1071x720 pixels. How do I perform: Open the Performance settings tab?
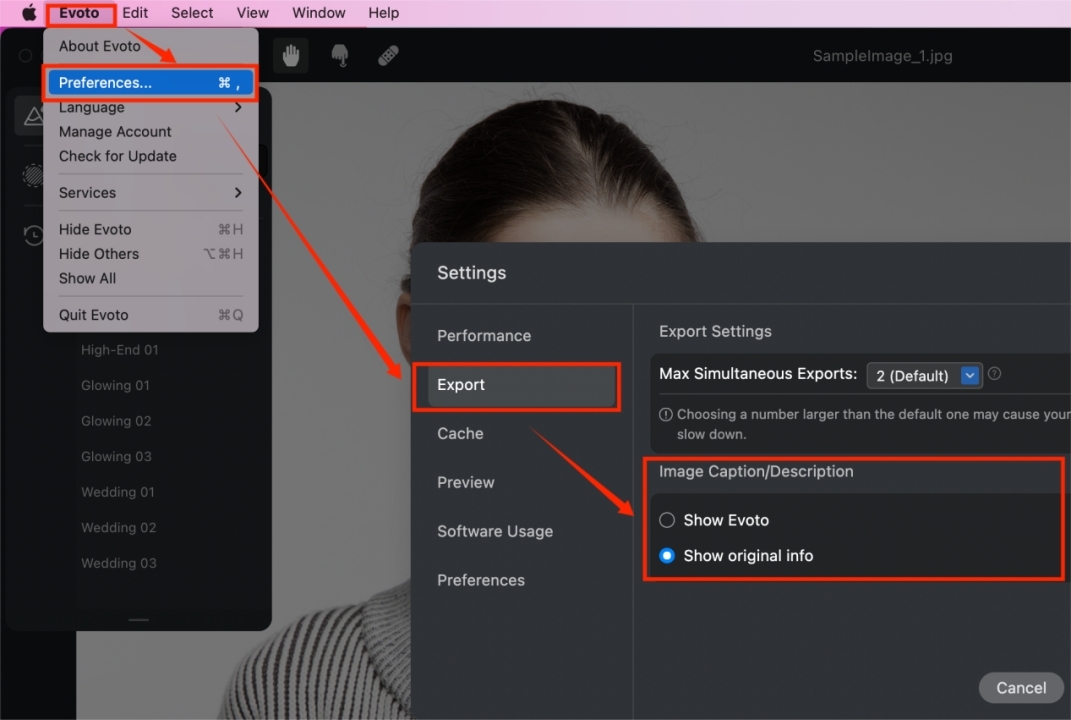coord(484,336)
